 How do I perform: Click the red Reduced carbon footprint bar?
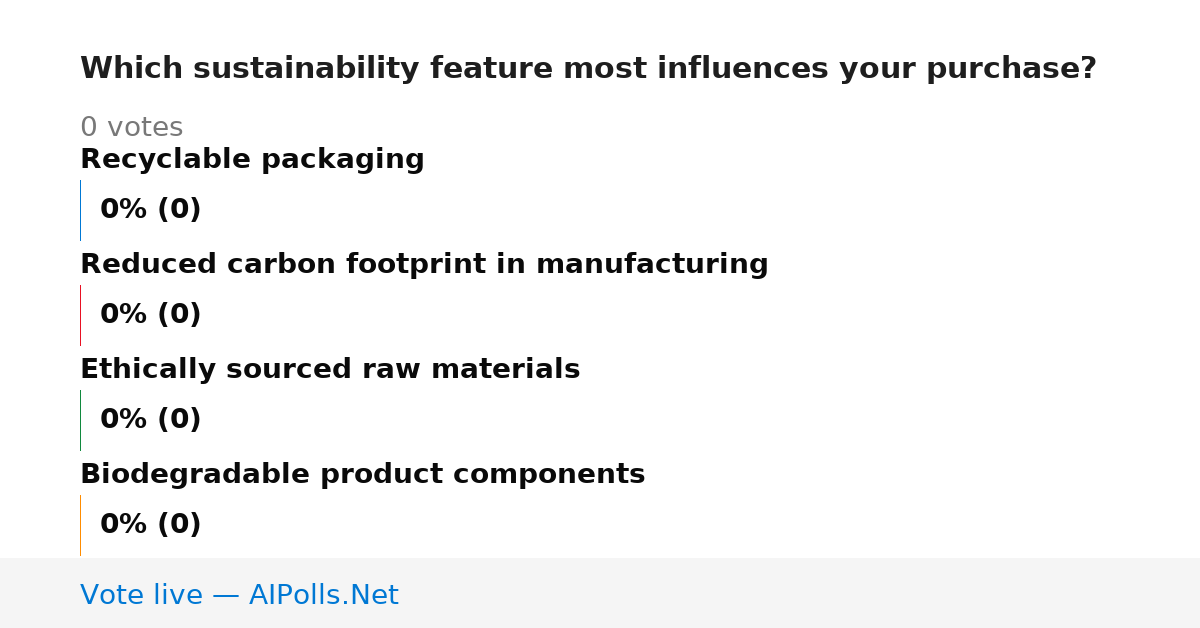tap(80, 315)
